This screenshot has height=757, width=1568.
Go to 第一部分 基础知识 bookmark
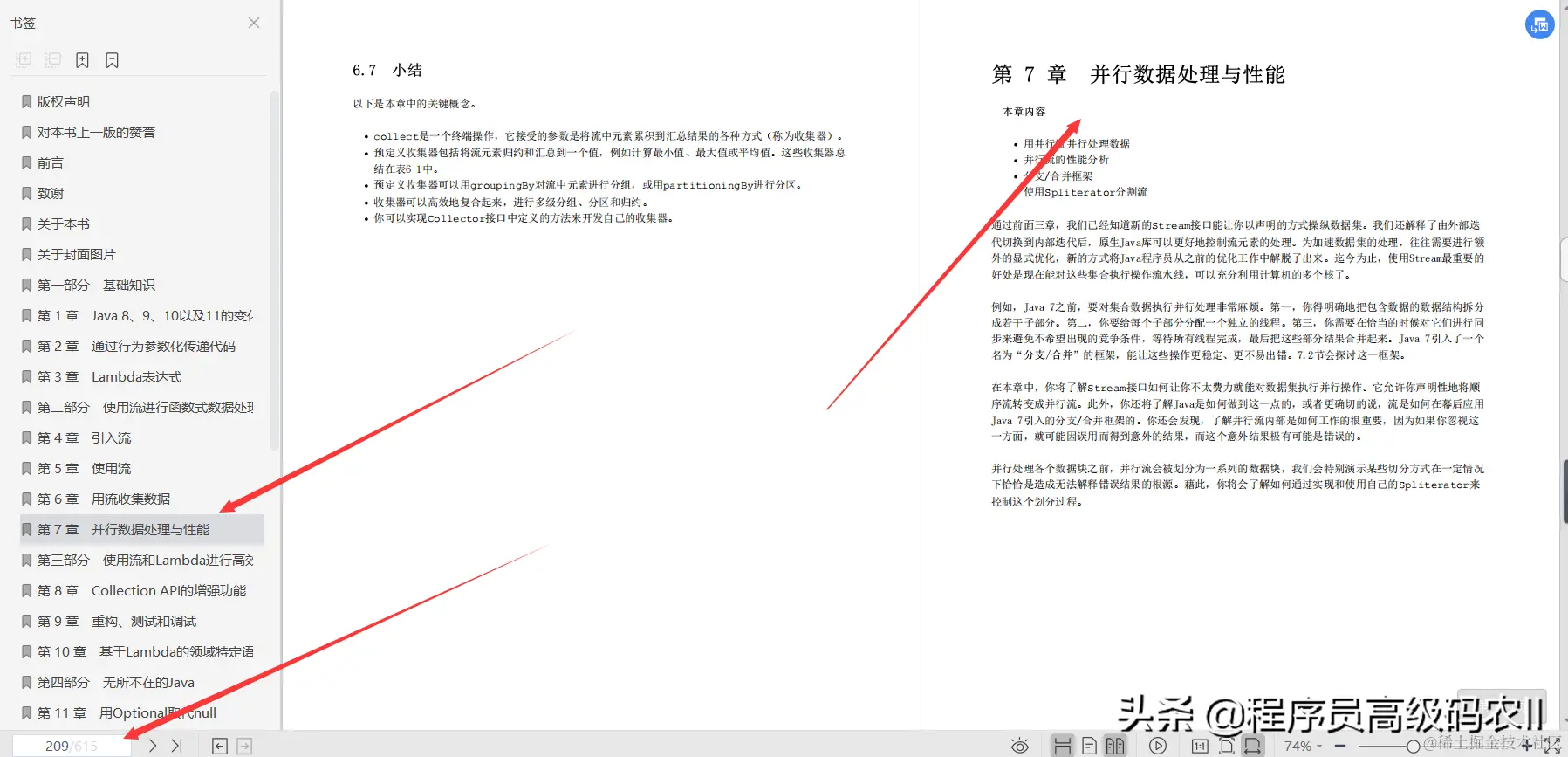141,285
